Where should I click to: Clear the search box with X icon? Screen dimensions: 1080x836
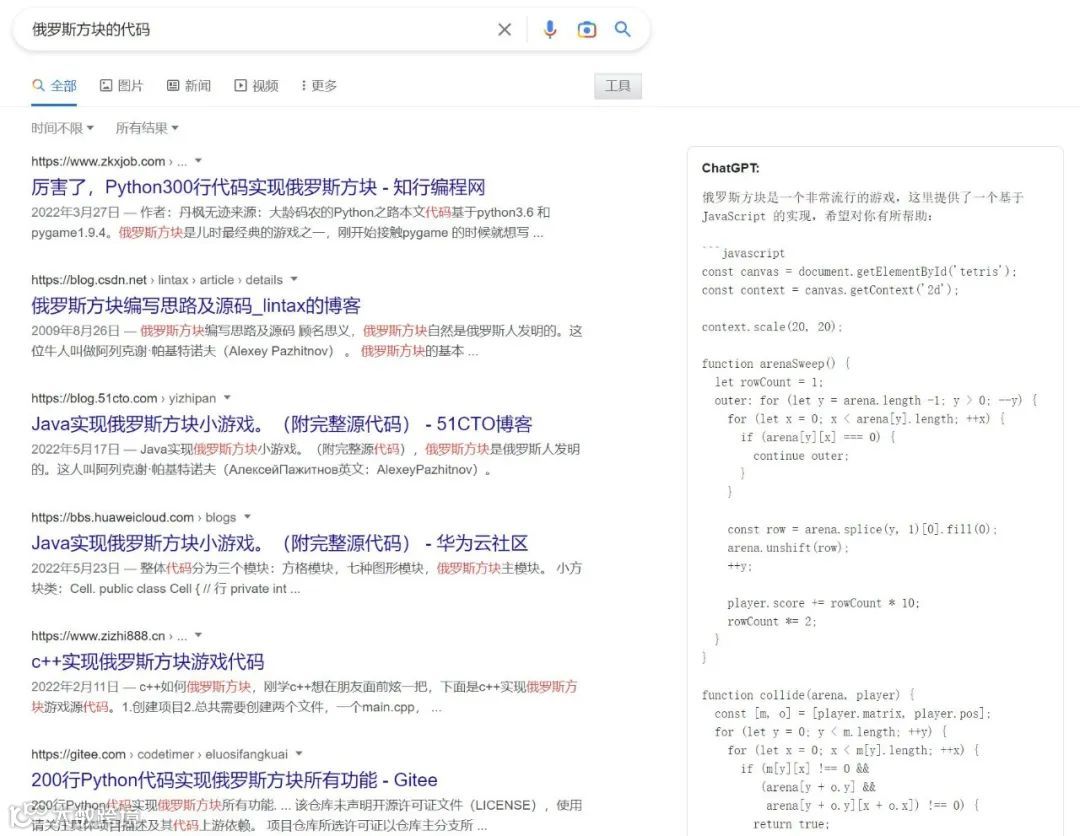[504, 30]
